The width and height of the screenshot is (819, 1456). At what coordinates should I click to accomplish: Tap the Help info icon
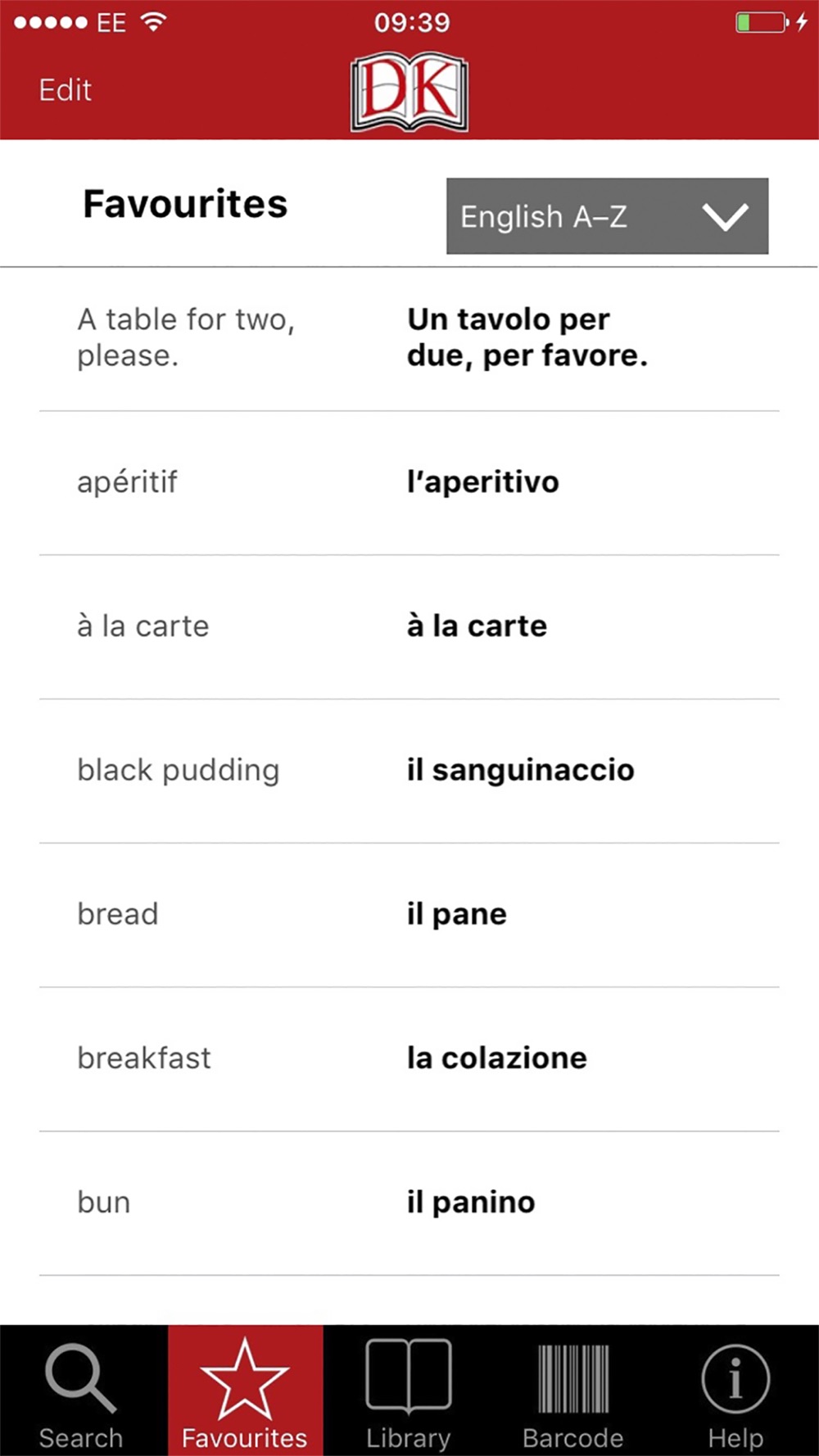(x=735, y=1379)
